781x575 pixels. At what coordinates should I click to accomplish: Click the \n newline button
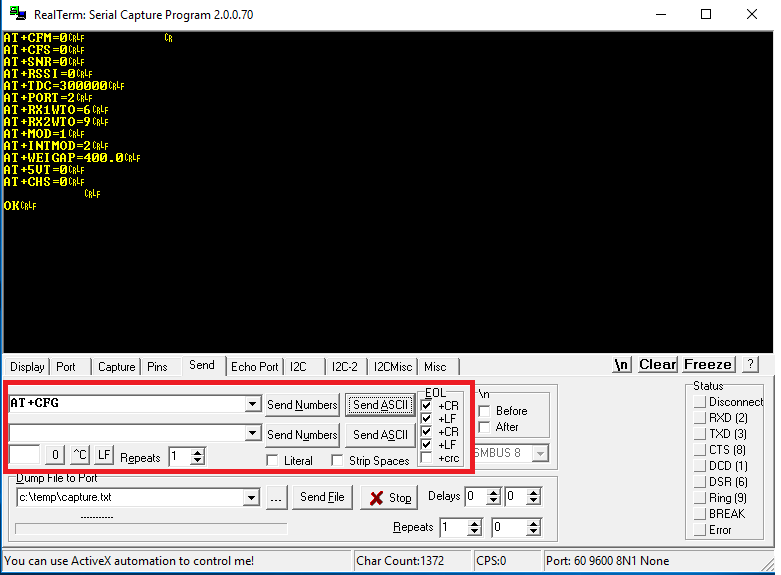point(622,365)
